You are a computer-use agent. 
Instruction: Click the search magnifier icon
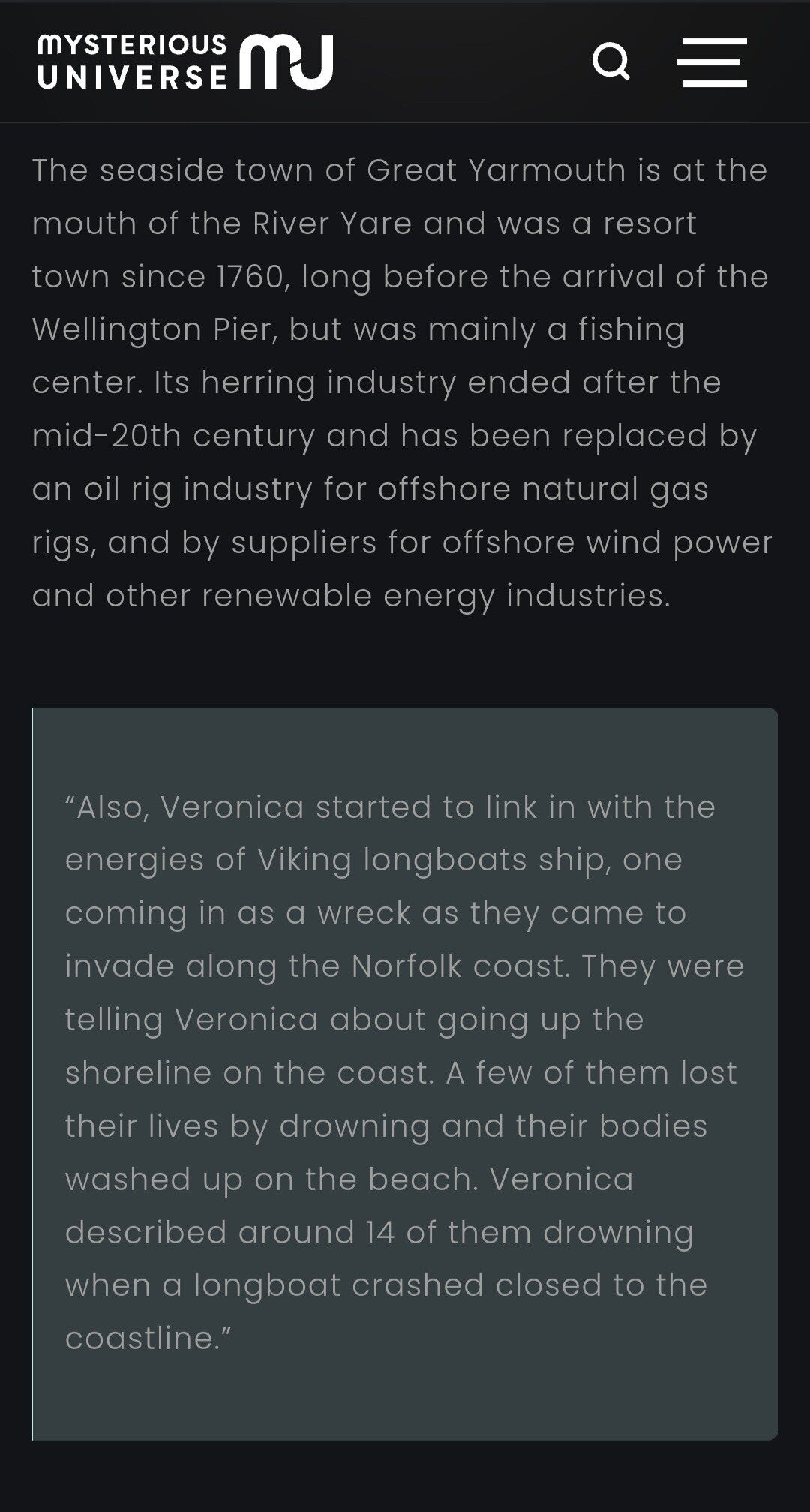coord(610,62)
